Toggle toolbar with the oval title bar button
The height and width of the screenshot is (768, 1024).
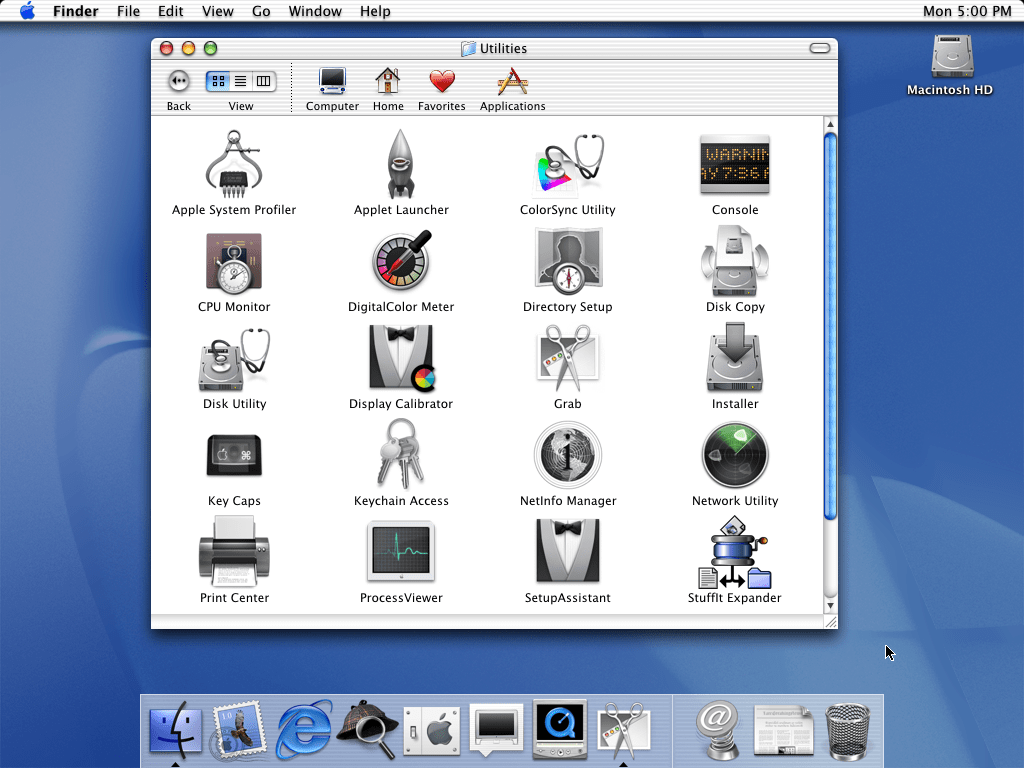(820, 48)
